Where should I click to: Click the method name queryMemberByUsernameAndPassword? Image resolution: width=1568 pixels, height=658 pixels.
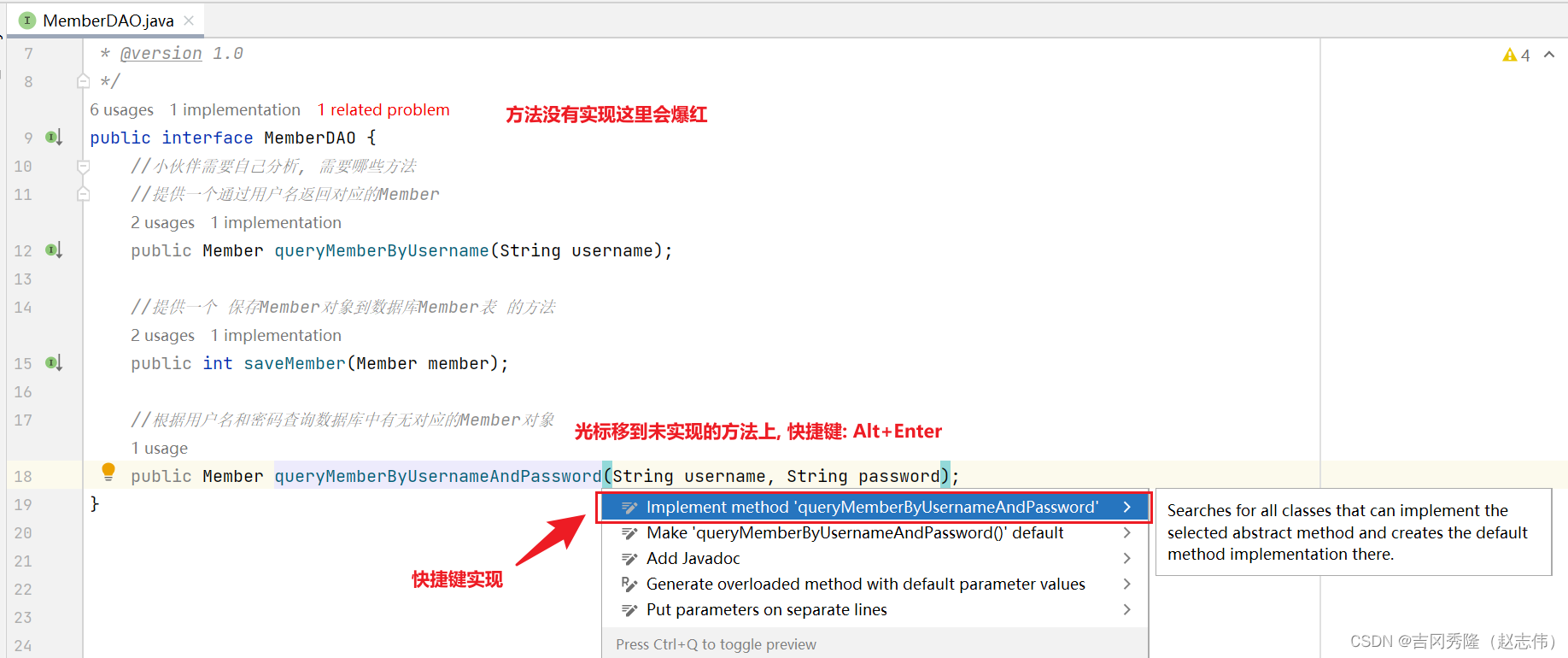click(x=438, y=476)
